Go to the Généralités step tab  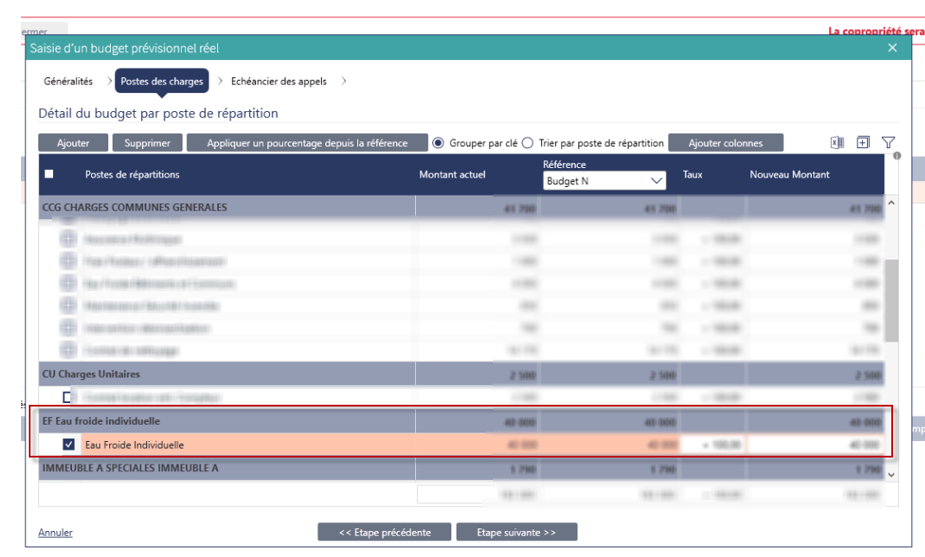tap(68, 81)
